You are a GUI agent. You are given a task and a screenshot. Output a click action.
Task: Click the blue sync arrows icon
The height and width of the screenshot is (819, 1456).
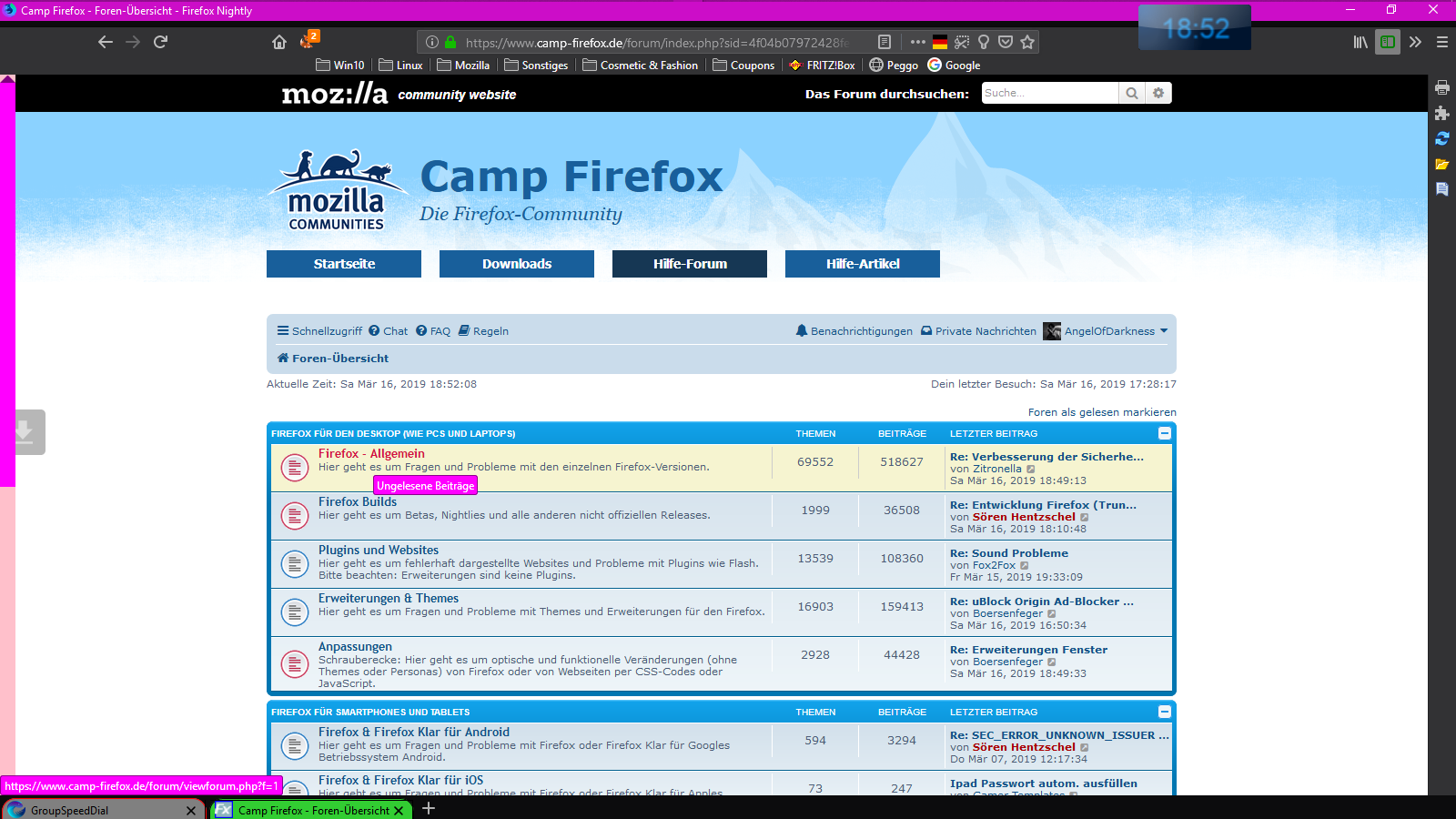1442,138
